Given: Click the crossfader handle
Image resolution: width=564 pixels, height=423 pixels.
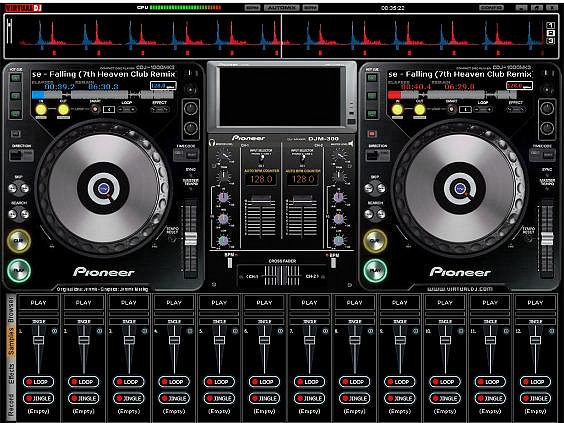Looking at the screenshot, I should 283,276.
